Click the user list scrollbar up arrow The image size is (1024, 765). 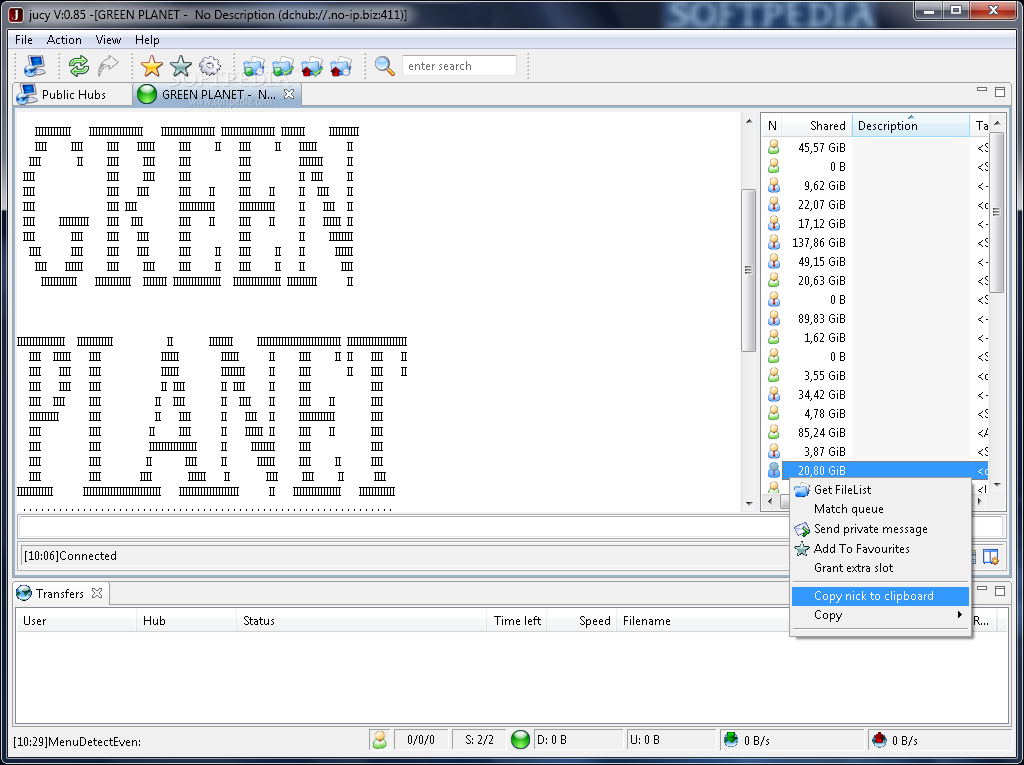coord(997,123)
